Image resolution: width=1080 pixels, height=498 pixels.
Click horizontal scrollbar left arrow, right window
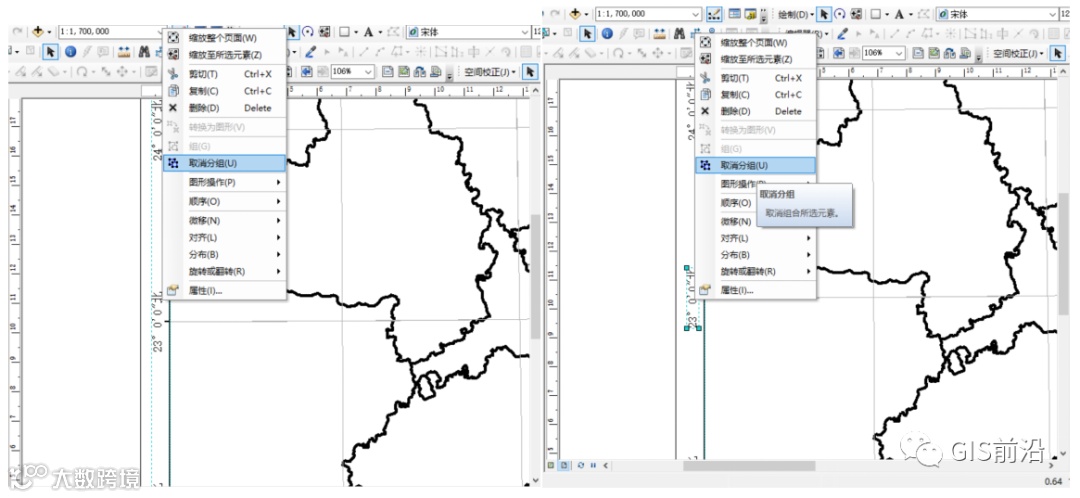point(605,465)
